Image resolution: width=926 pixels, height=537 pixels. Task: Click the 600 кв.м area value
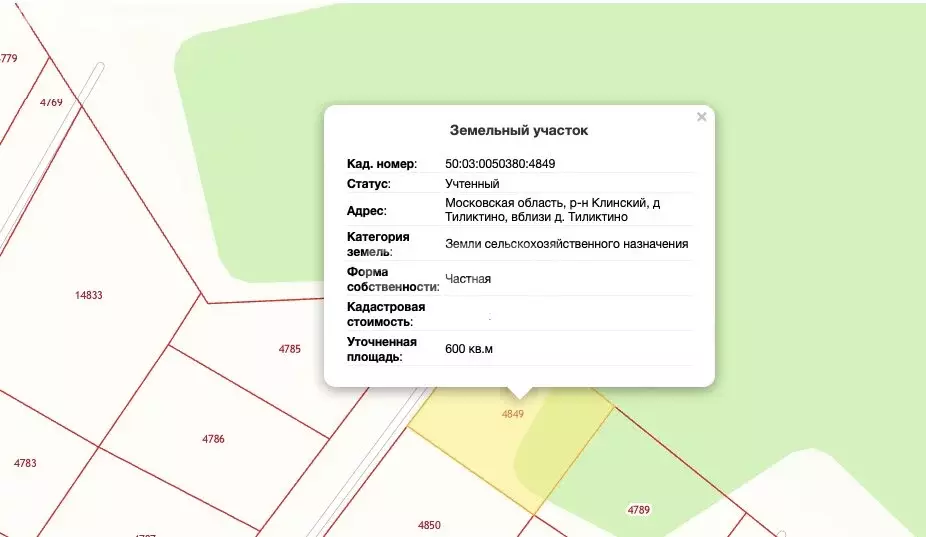[468, 349]
